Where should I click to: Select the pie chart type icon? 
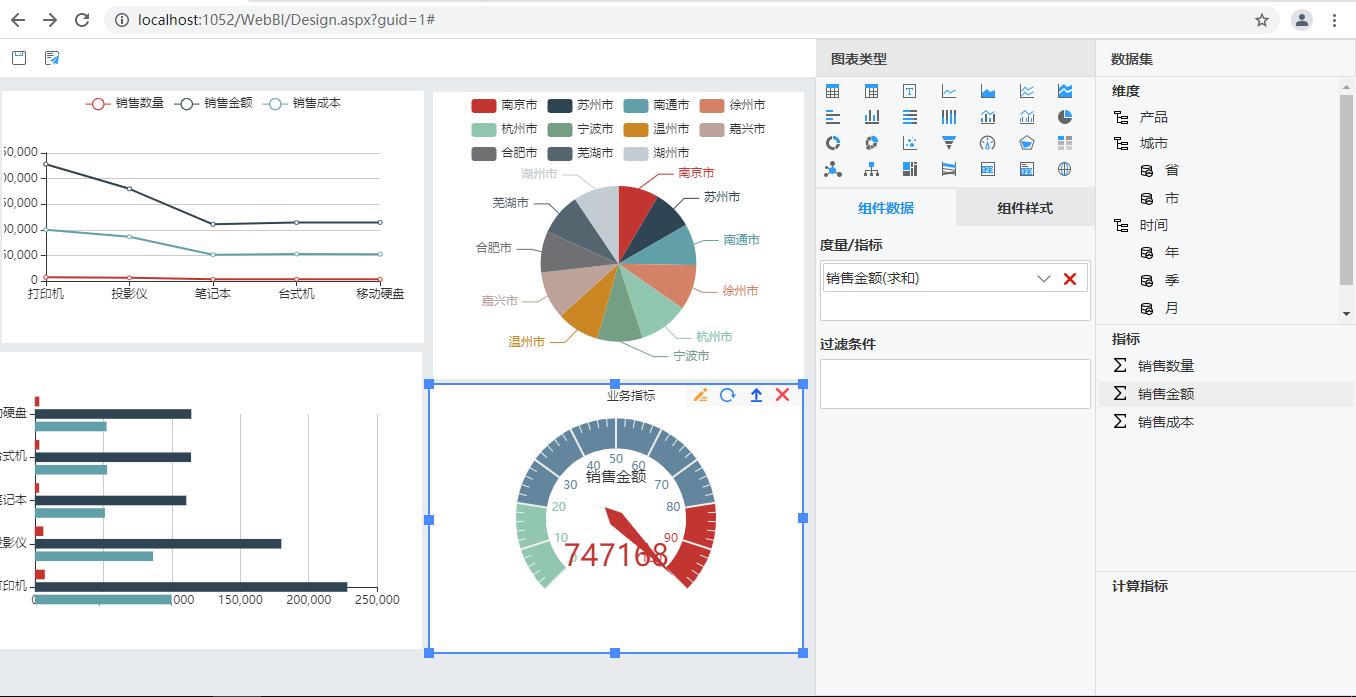pyautogui.click(x=1065, y=117)
